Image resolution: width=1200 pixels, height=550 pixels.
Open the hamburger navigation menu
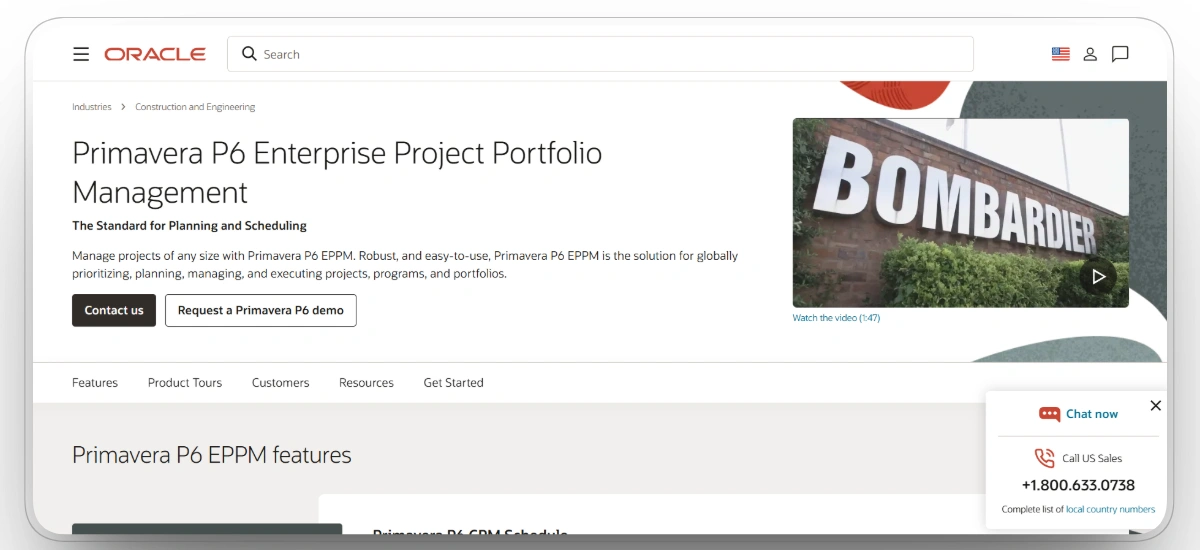pos(81,54)
